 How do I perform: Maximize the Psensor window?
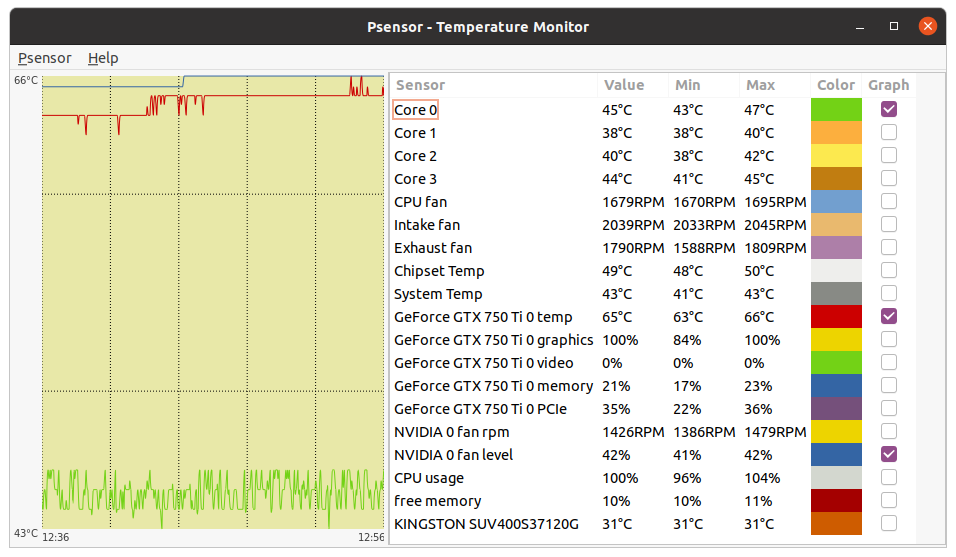[x=894, y=26]
